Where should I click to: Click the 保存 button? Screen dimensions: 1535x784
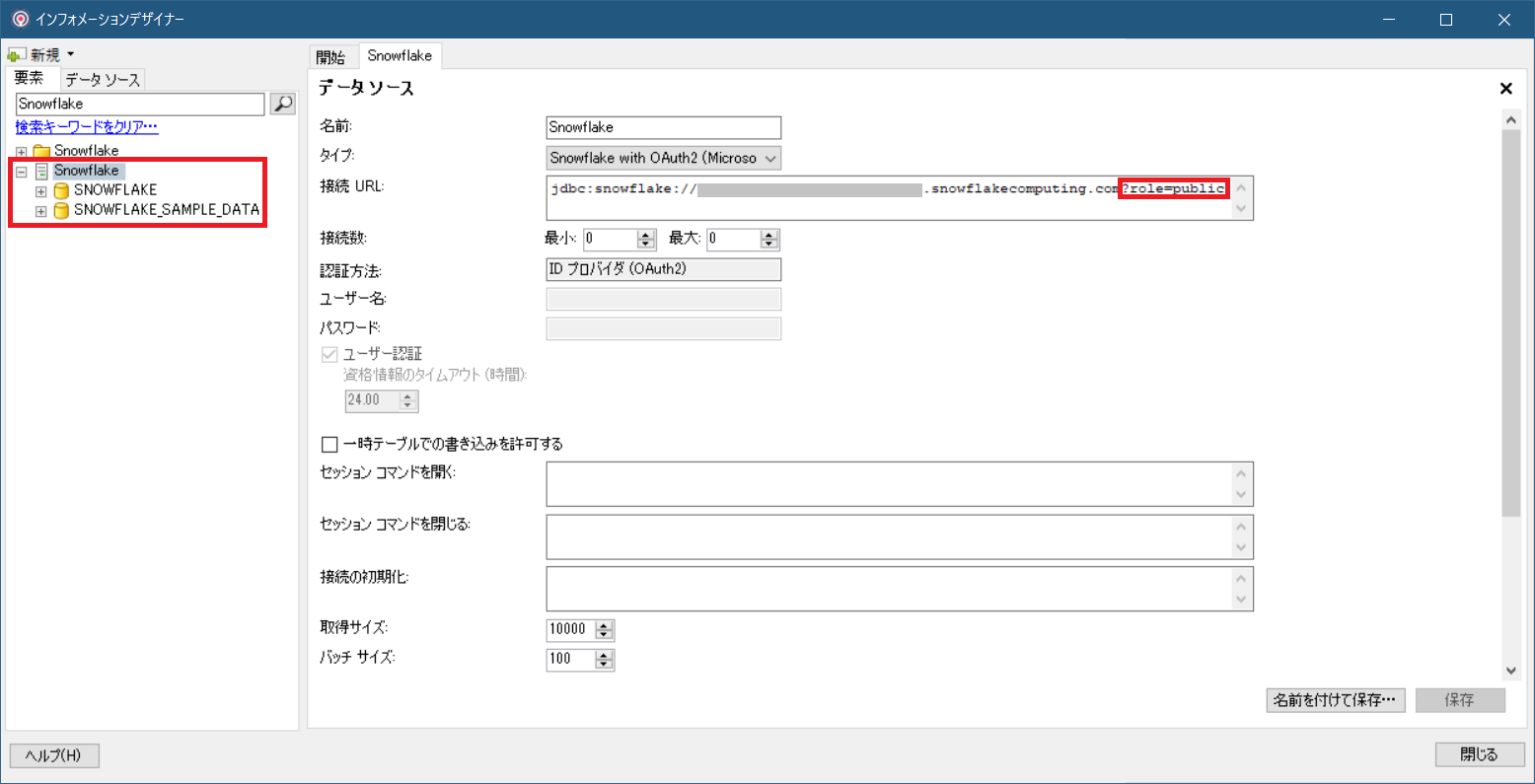click(x=1460, y=700)
